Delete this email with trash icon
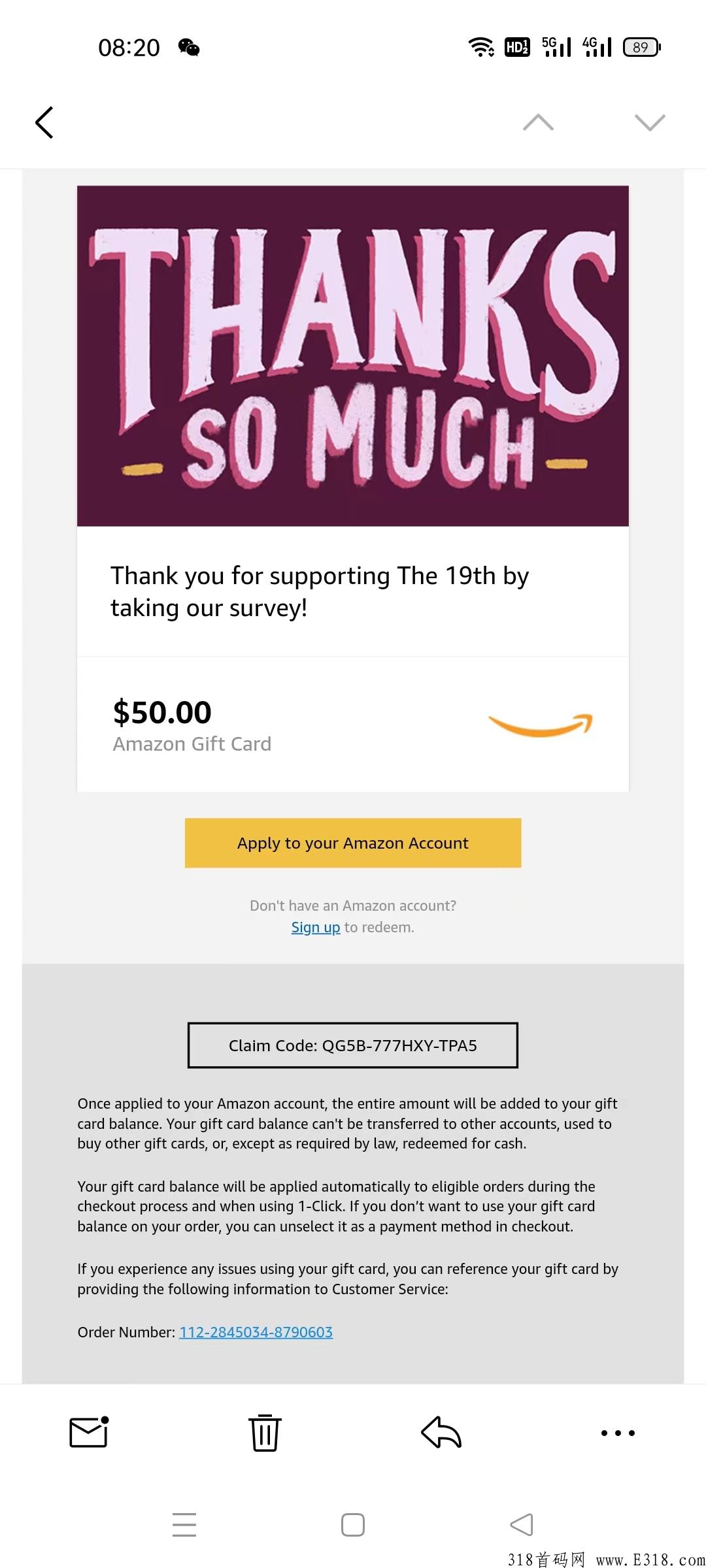 pos(265,1432)
